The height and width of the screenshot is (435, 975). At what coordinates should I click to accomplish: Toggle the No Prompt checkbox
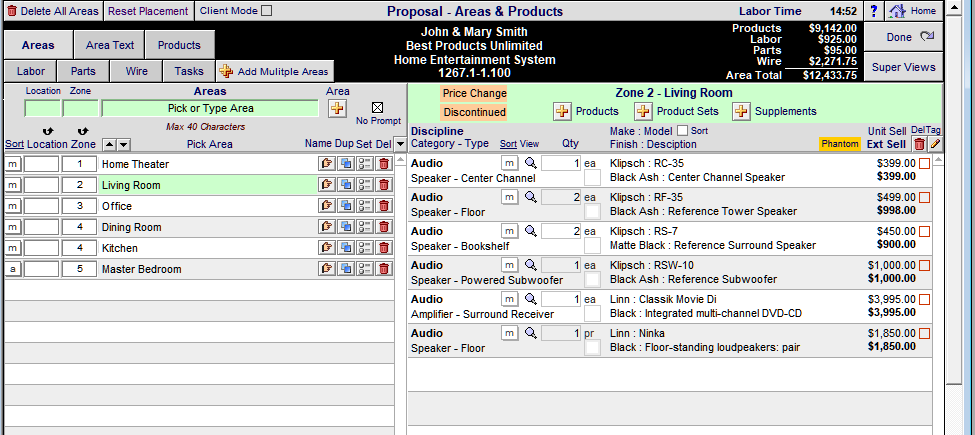tap(377, 108)
